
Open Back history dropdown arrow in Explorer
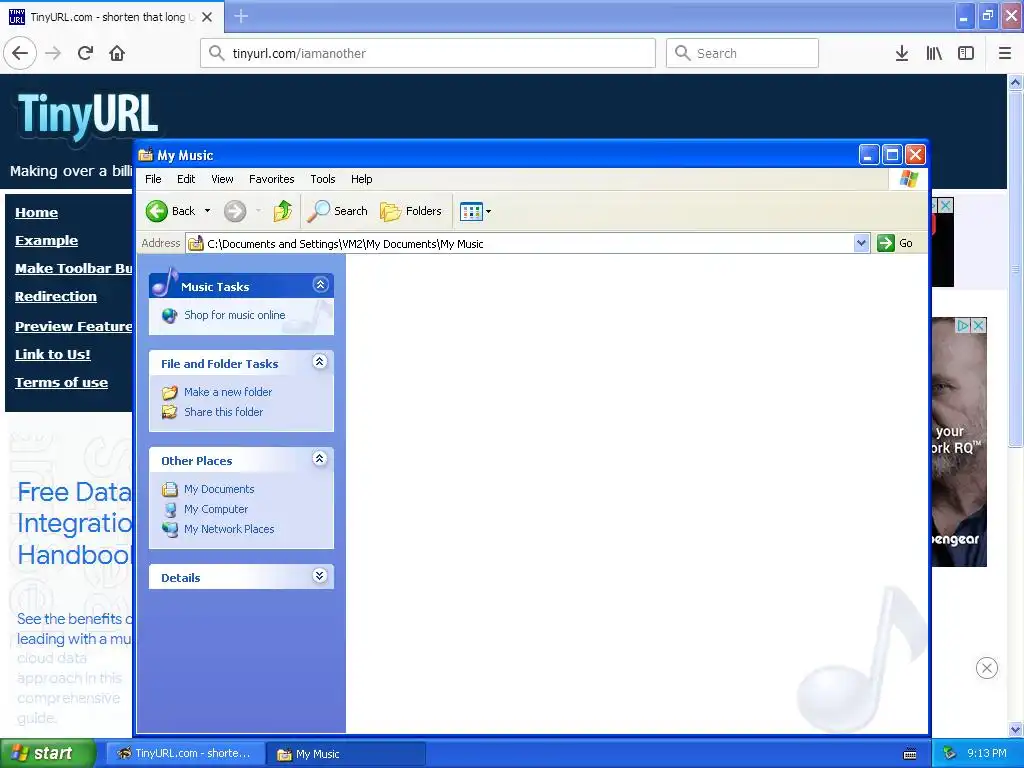coord(208,211)
